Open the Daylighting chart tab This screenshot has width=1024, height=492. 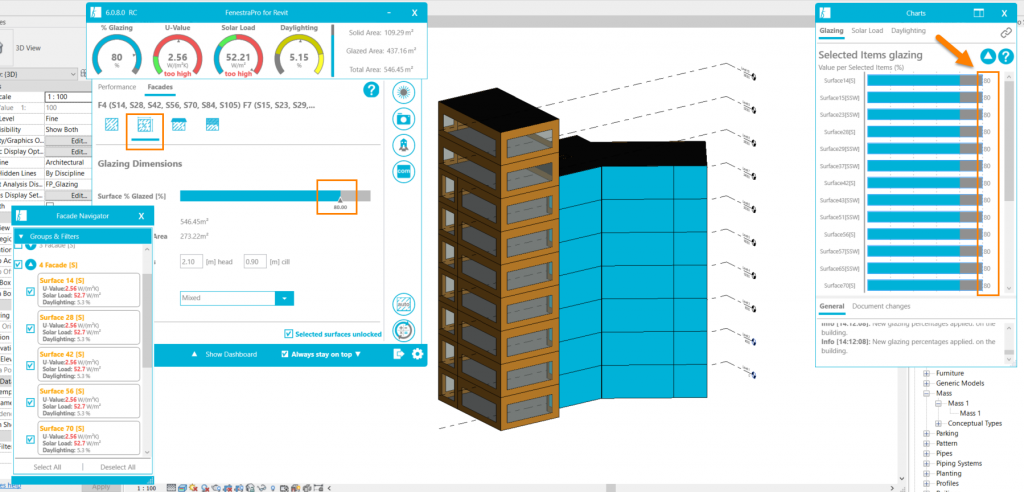pyautogui.click(x=908, y=31)
